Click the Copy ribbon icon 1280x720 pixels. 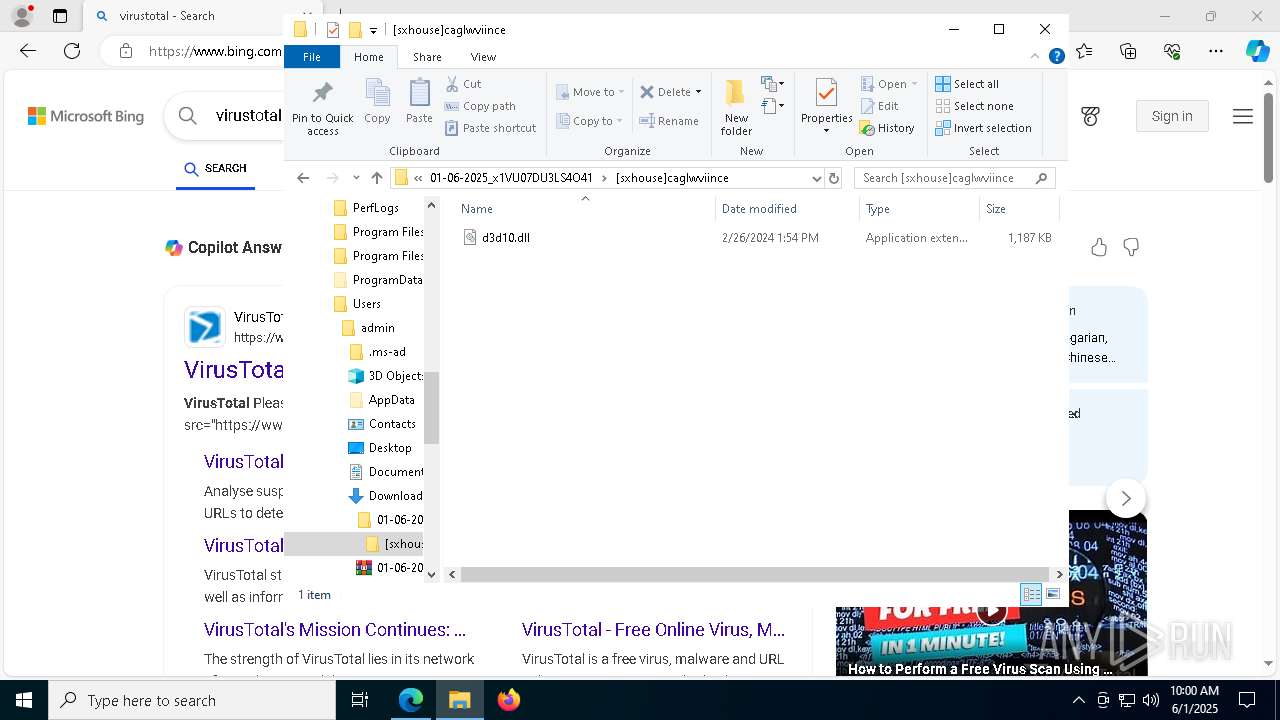(x=377, y=102)
